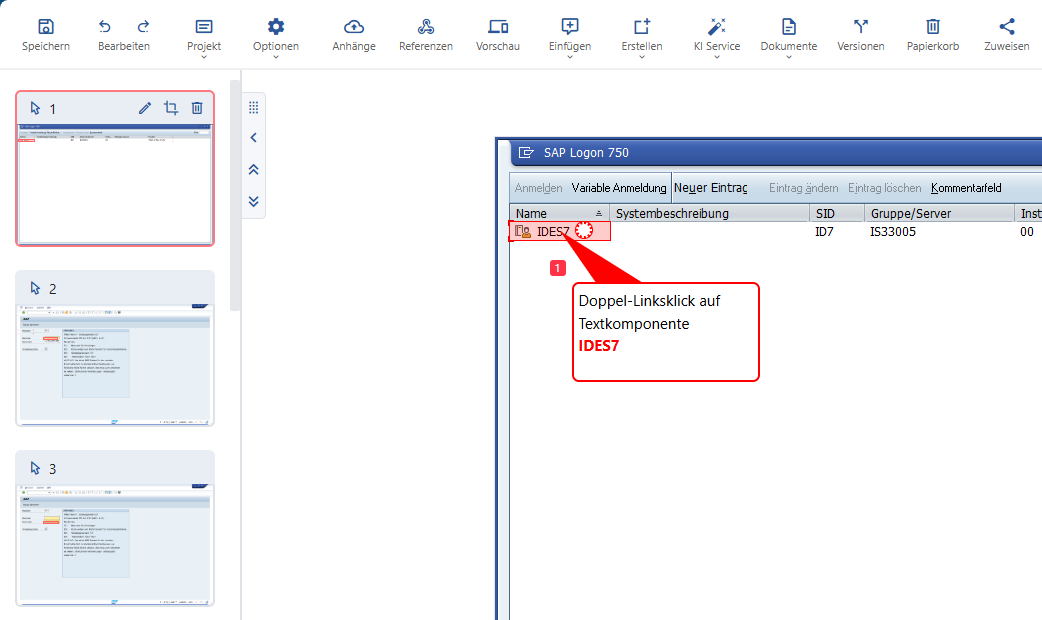
Task: Open the step 2 thumbnail
Action: tap(115, 364)
